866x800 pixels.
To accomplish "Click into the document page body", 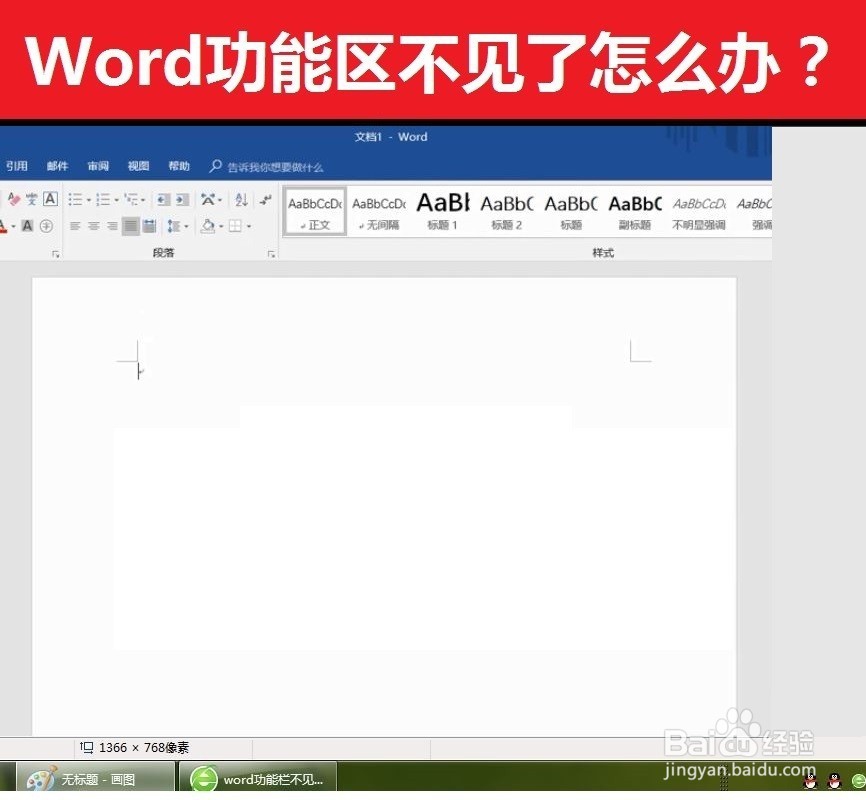I will (x=384, y=506).
